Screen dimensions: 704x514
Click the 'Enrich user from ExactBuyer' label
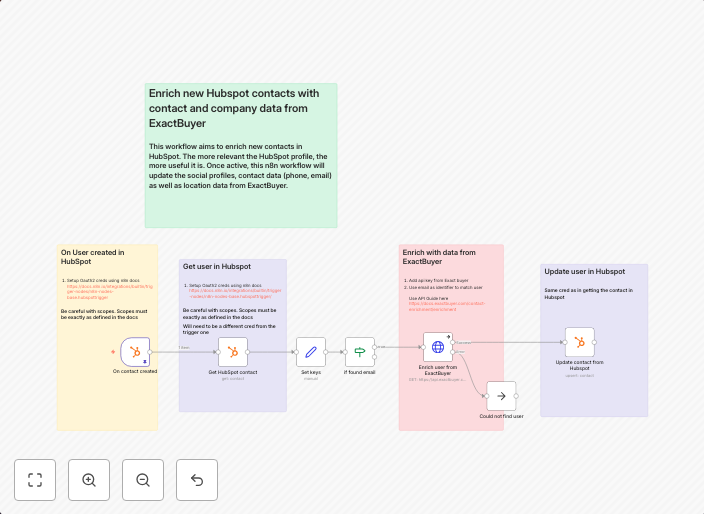tap(438, 370)
